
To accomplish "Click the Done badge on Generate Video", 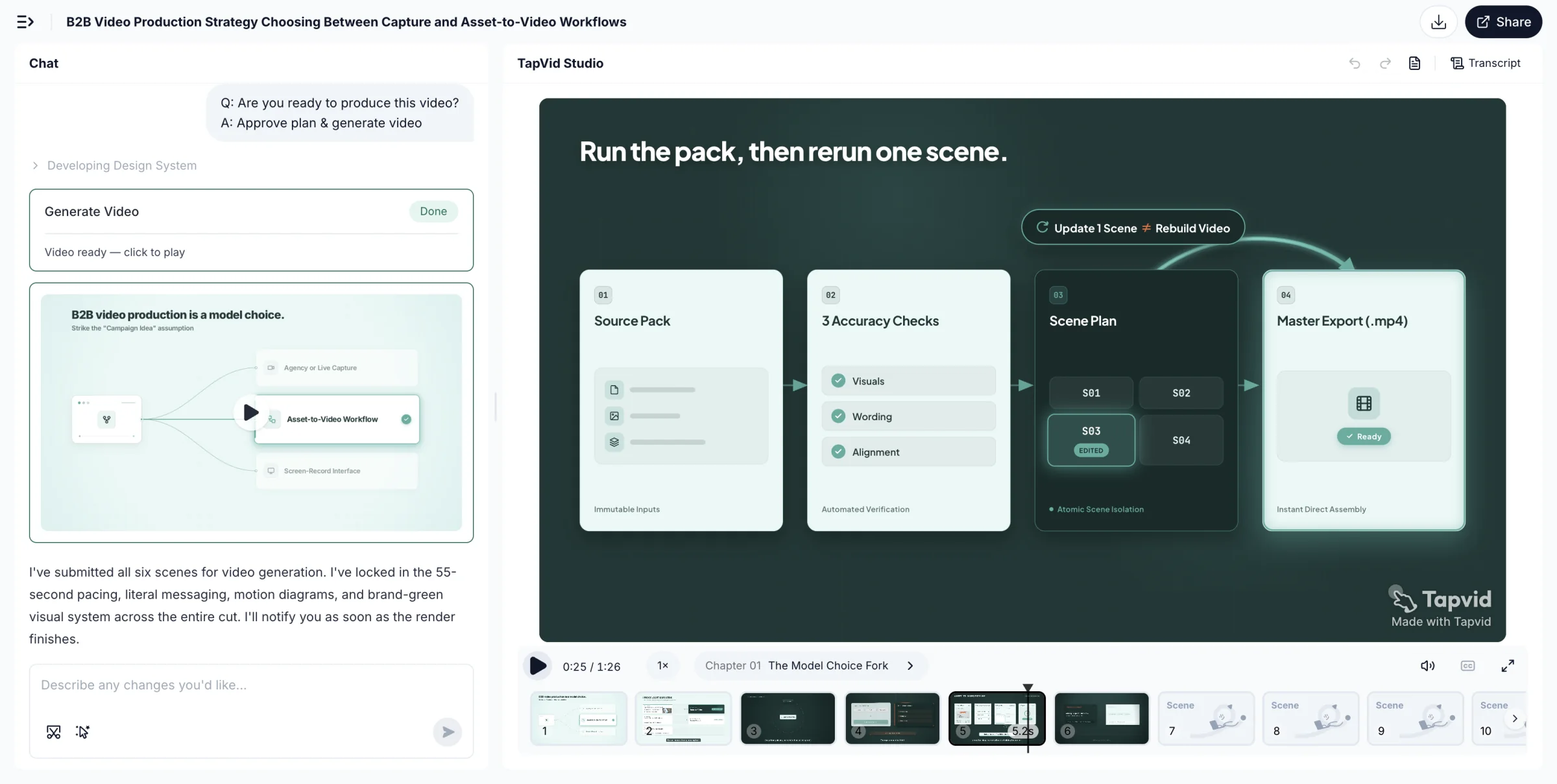I will tap(433, 211).
